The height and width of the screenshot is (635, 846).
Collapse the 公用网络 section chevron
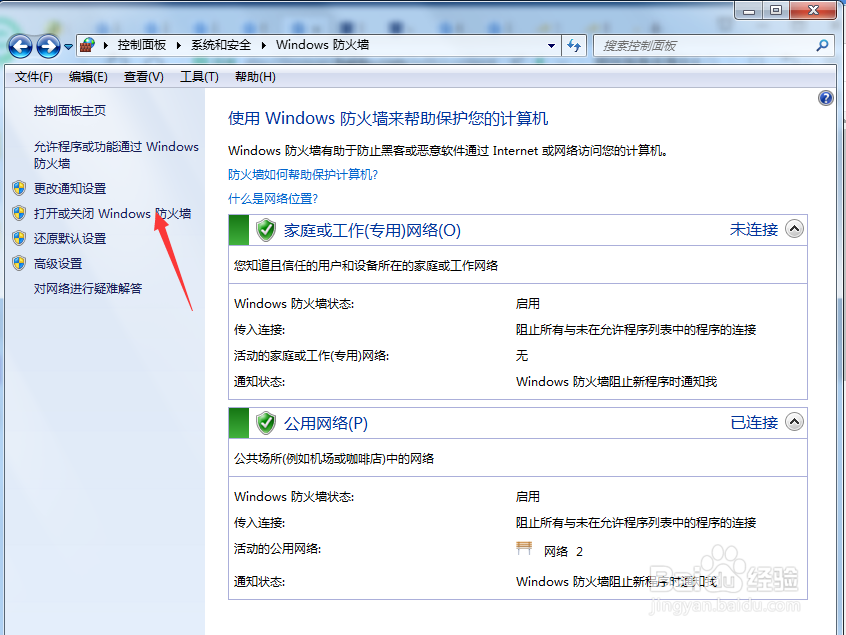(x=794, y=421)
